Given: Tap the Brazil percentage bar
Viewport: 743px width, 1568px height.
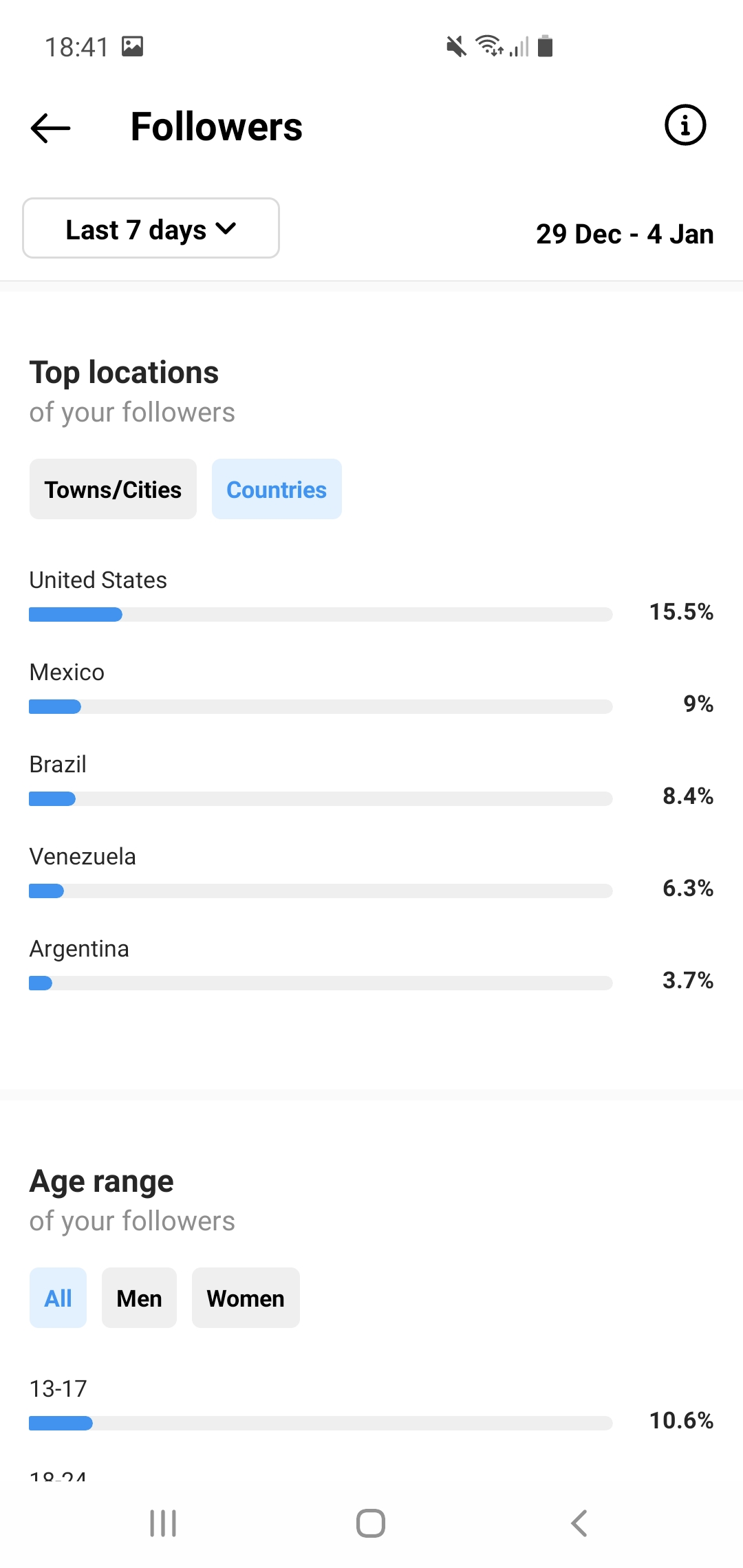Looking at the screenshot, I should 321,798.
